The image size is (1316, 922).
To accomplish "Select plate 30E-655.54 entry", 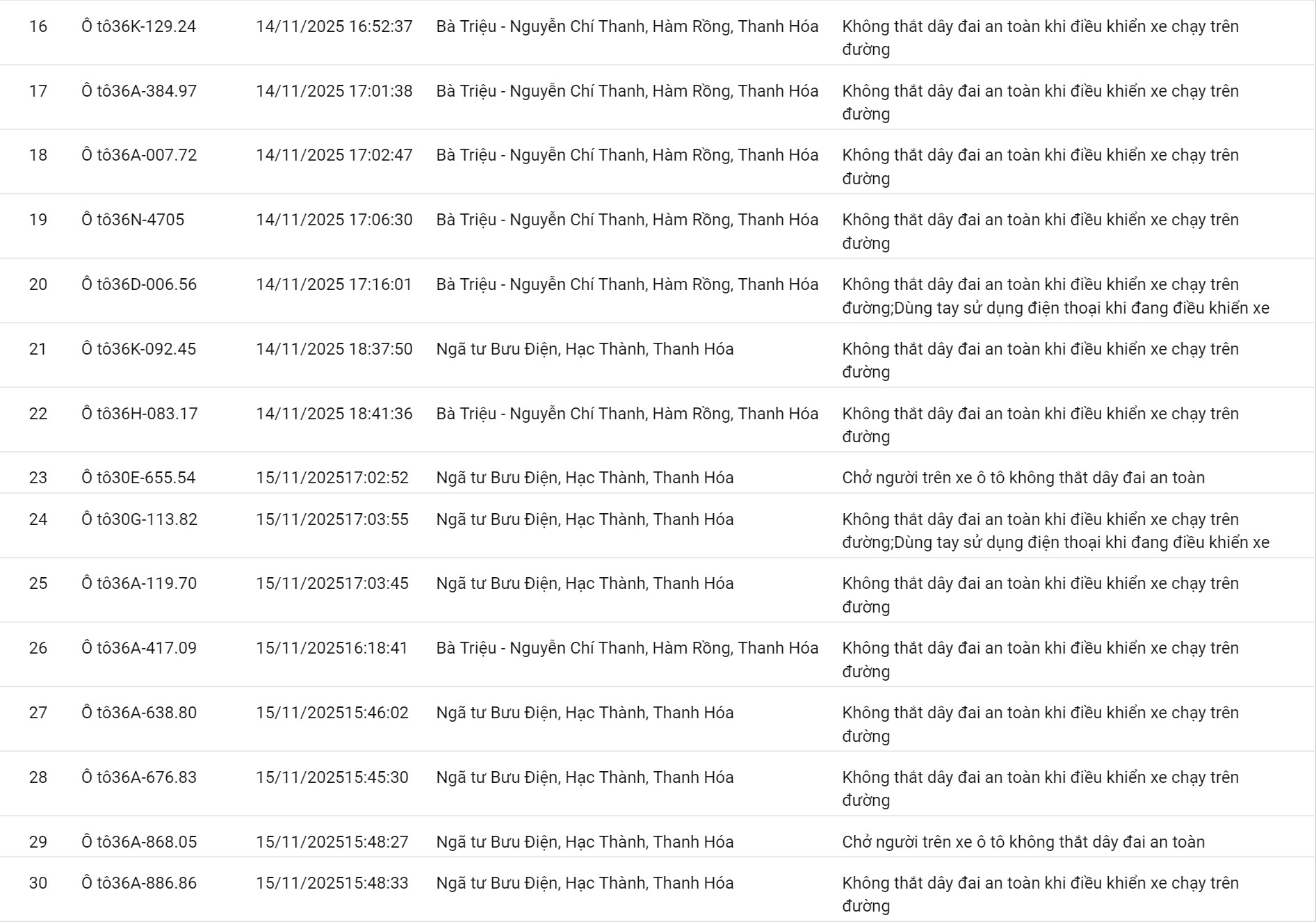I will [138, 478].
